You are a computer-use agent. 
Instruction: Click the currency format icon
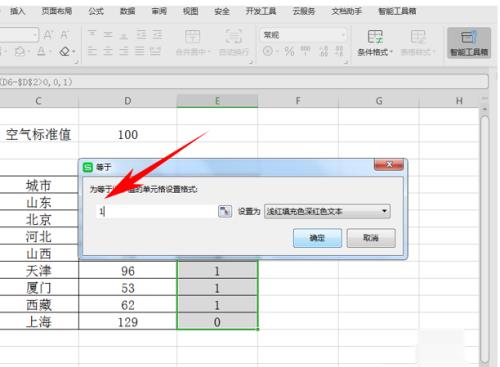268,51
